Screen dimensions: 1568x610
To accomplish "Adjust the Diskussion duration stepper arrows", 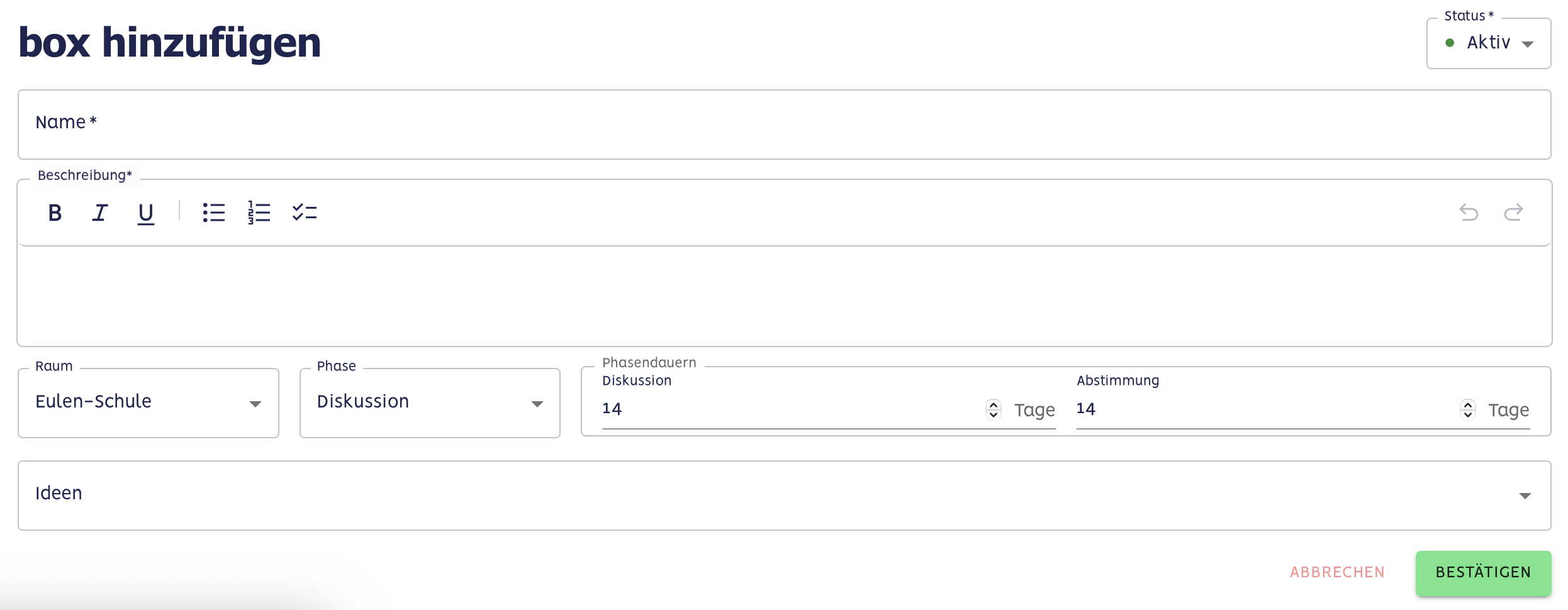I will pyautogui.click(x=994, y=409).
